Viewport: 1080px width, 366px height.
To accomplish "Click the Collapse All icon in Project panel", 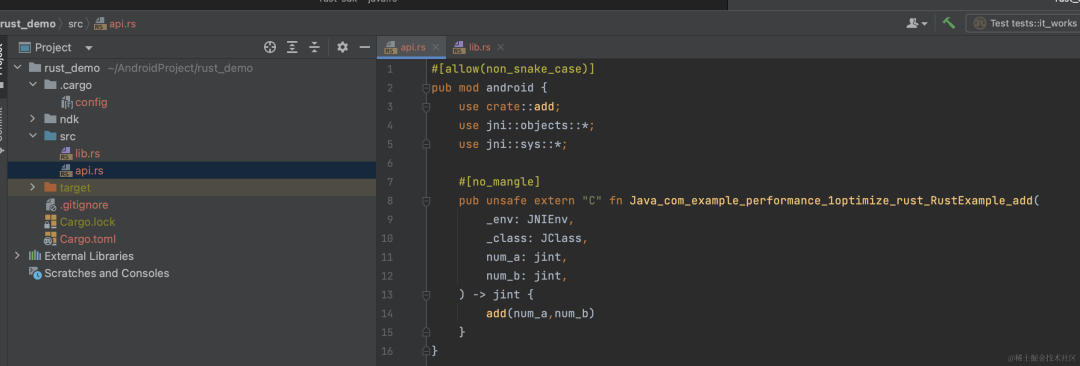I will point(314,47).
